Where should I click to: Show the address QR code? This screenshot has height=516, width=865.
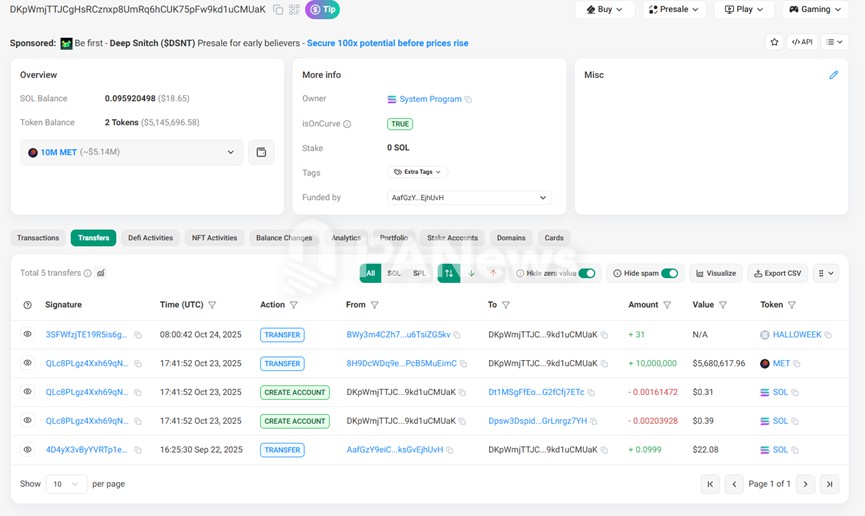(x=294, y=10)
